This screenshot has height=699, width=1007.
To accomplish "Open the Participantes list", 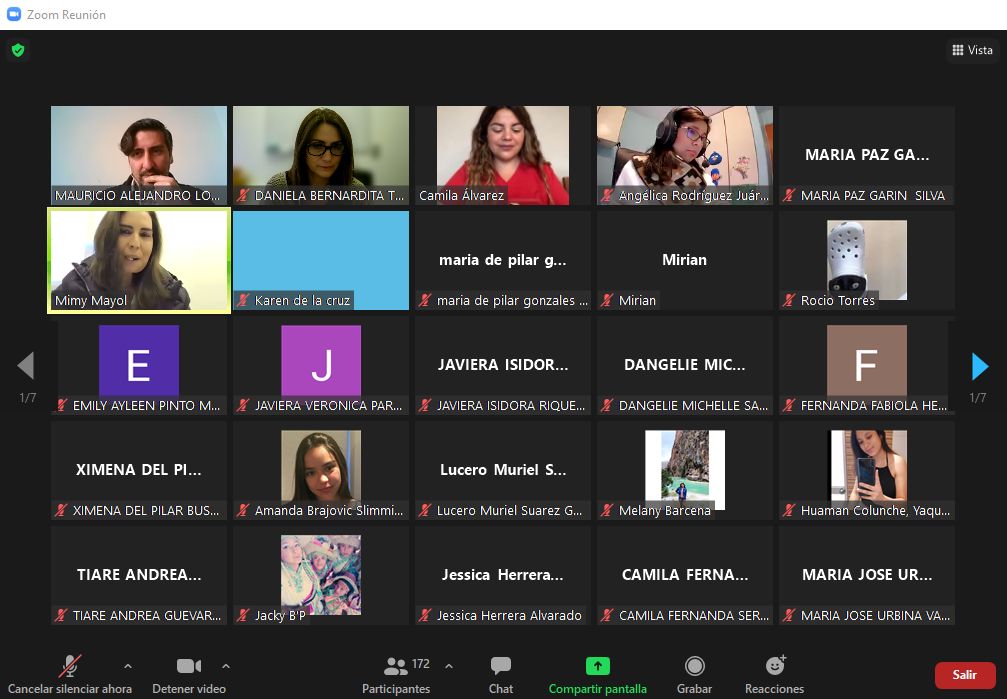I will pos(396,667).
